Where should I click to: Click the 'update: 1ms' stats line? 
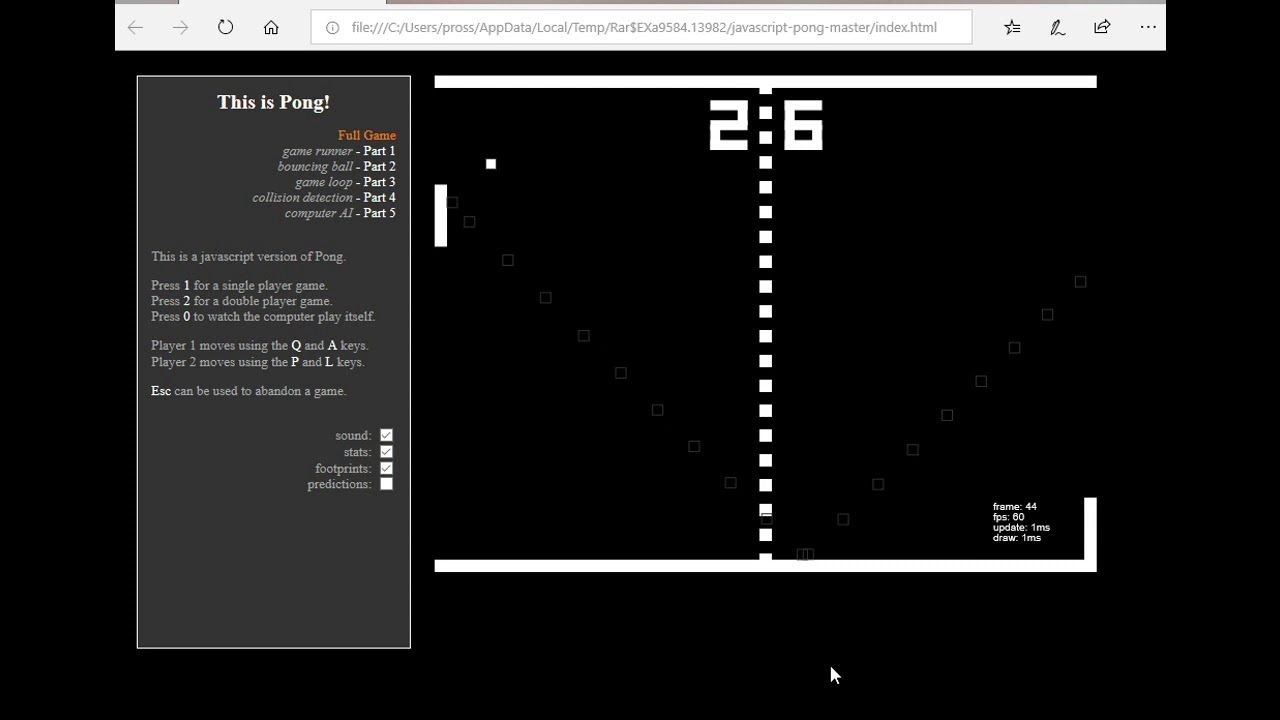coord(1022,527)
